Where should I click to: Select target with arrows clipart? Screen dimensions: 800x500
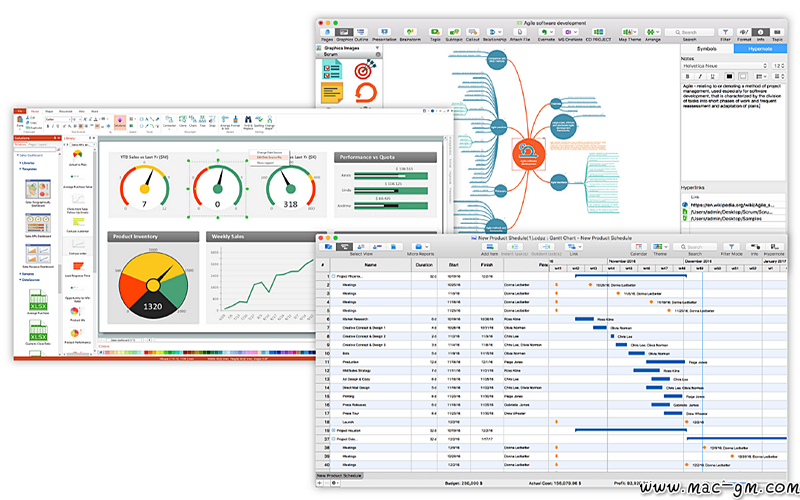pos(365,68)
